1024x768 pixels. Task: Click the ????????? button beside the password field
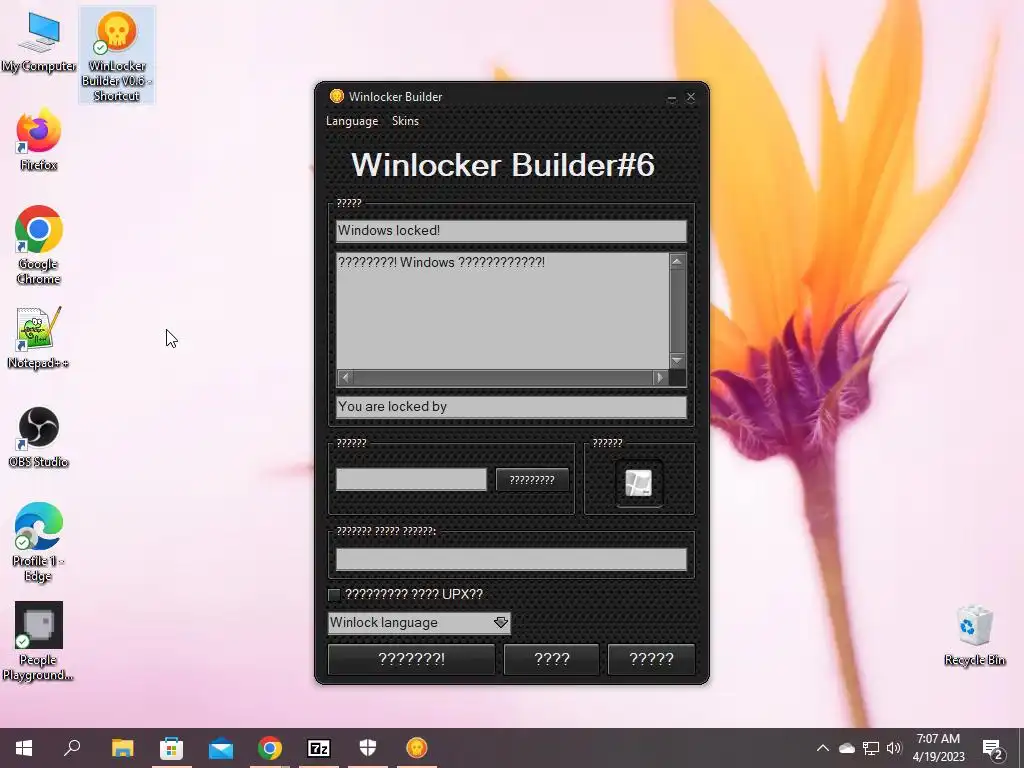[532, 480]
